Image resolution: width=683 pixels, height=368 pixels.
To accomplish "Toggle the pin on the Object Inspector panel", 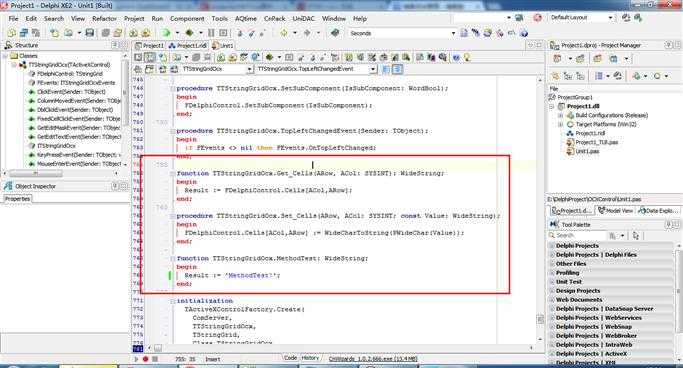I will pyautogui.click(x=115, y=186).
